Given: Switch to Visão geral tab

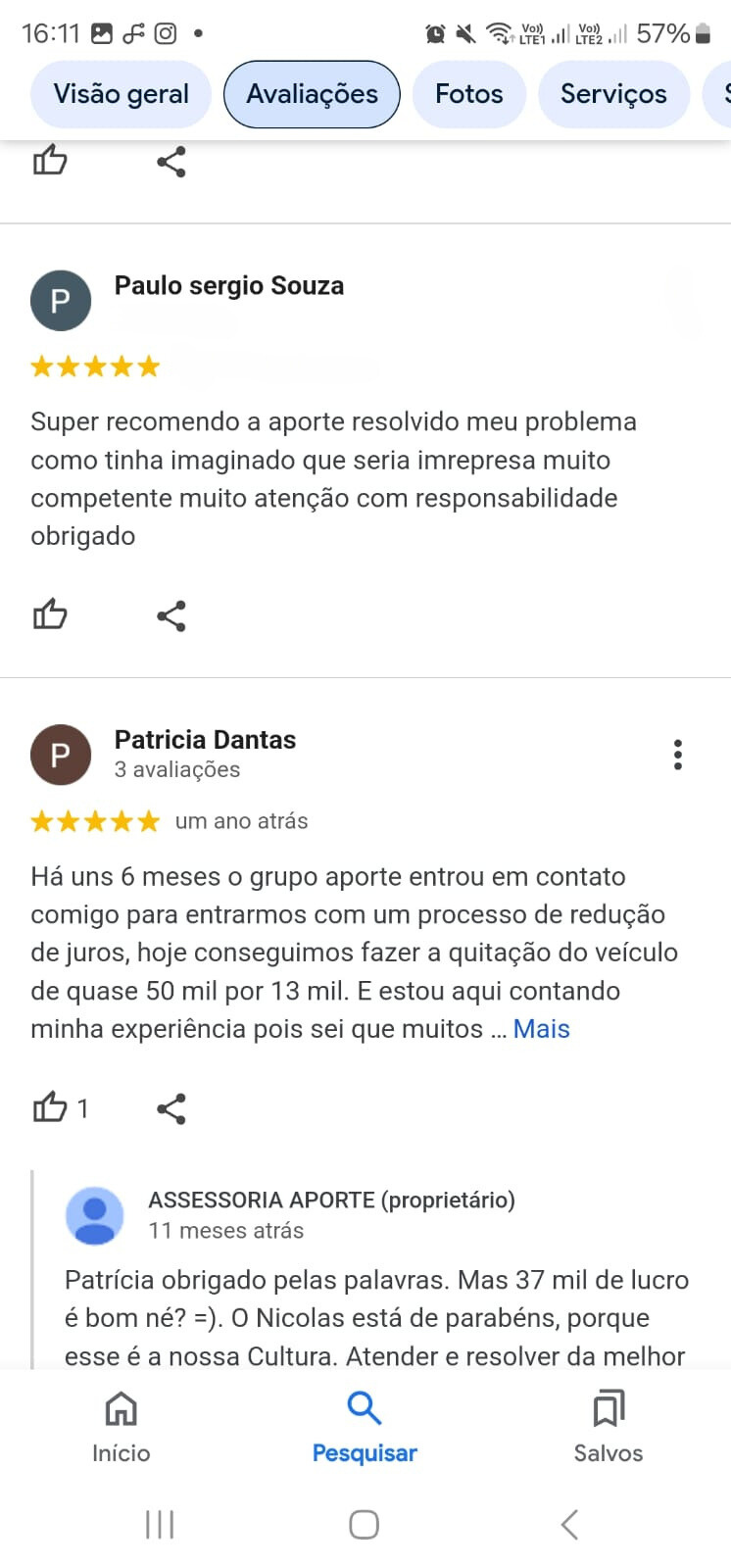Looking at the screenshot, I should click(x=121, y=94).
